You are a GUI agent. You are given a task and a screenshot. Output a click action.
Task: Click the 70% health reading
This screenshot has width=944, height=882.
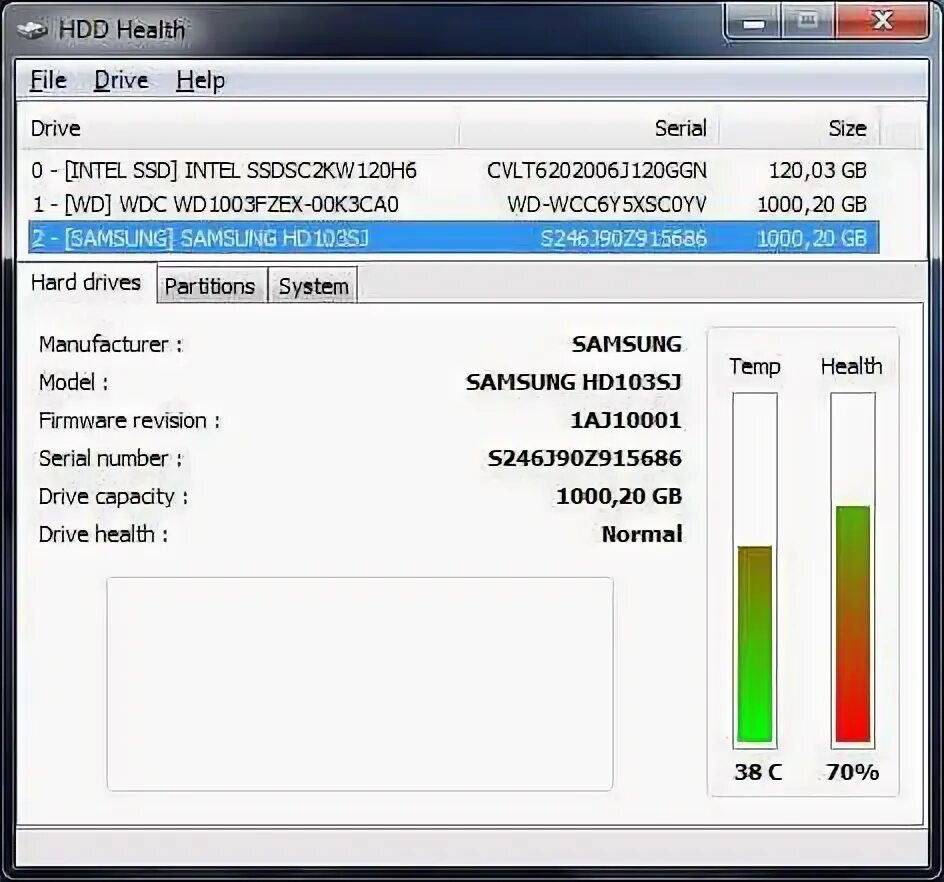(x=852, y=772)
